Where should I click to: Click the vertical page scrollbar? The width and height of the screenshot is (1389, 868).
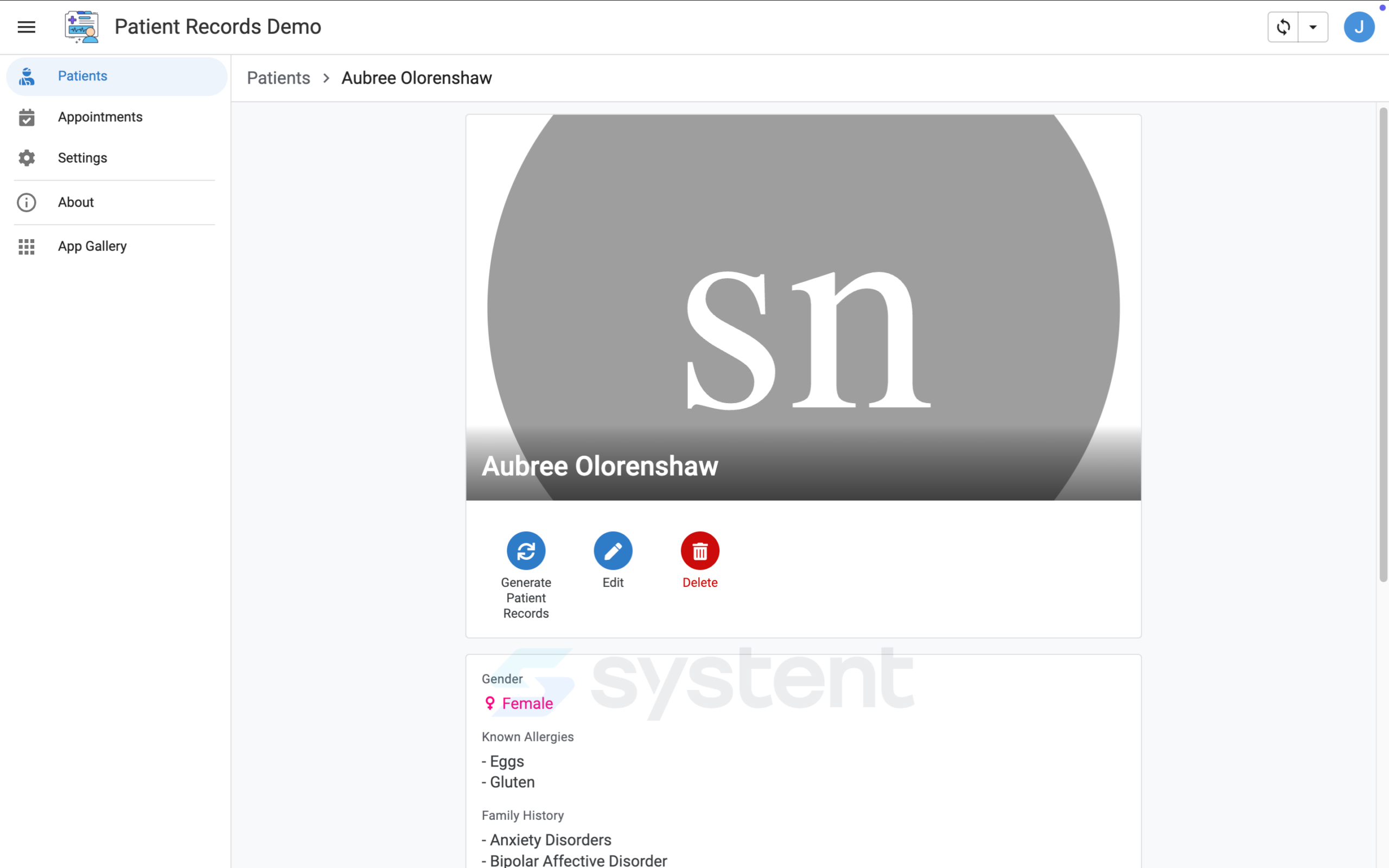click(1383, 344)
